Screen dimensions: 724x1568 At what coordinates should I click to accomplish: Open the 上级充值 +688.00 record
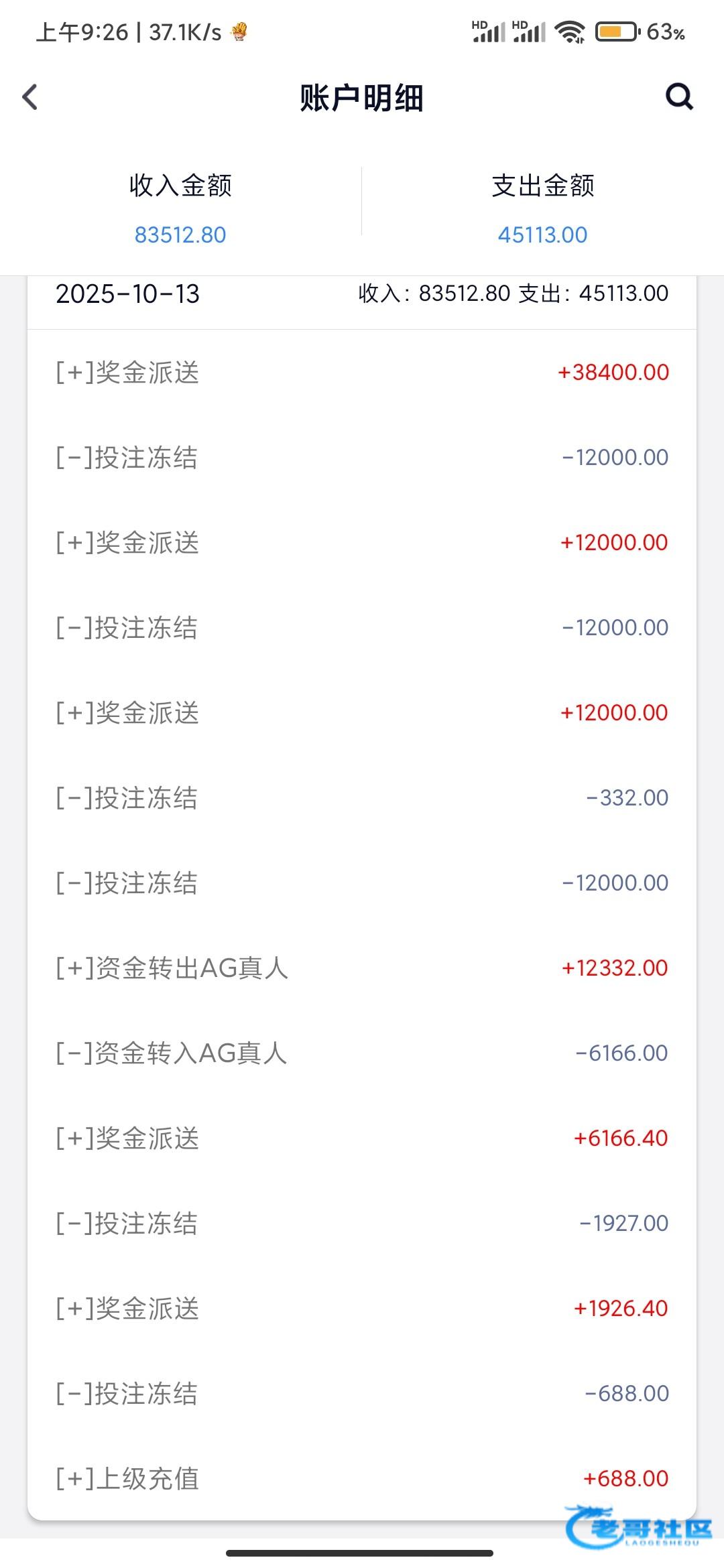point(362,1478)
